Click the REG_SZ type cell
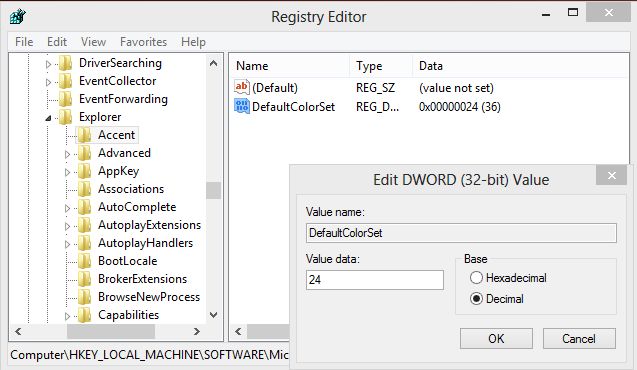 coord(375,88)
